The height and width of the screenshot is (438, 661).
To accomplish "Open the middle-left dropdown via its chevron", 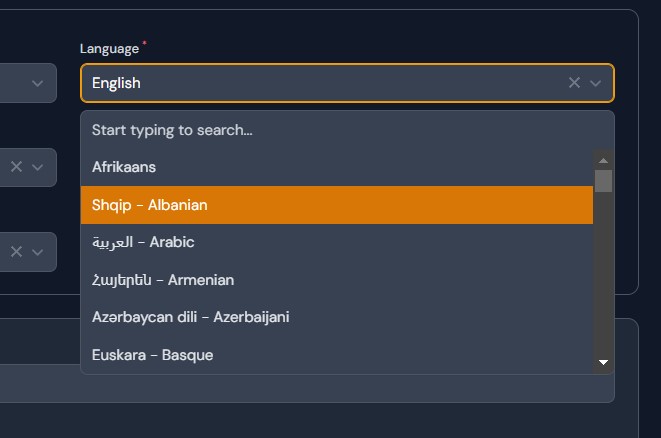I will pos(38,167).
